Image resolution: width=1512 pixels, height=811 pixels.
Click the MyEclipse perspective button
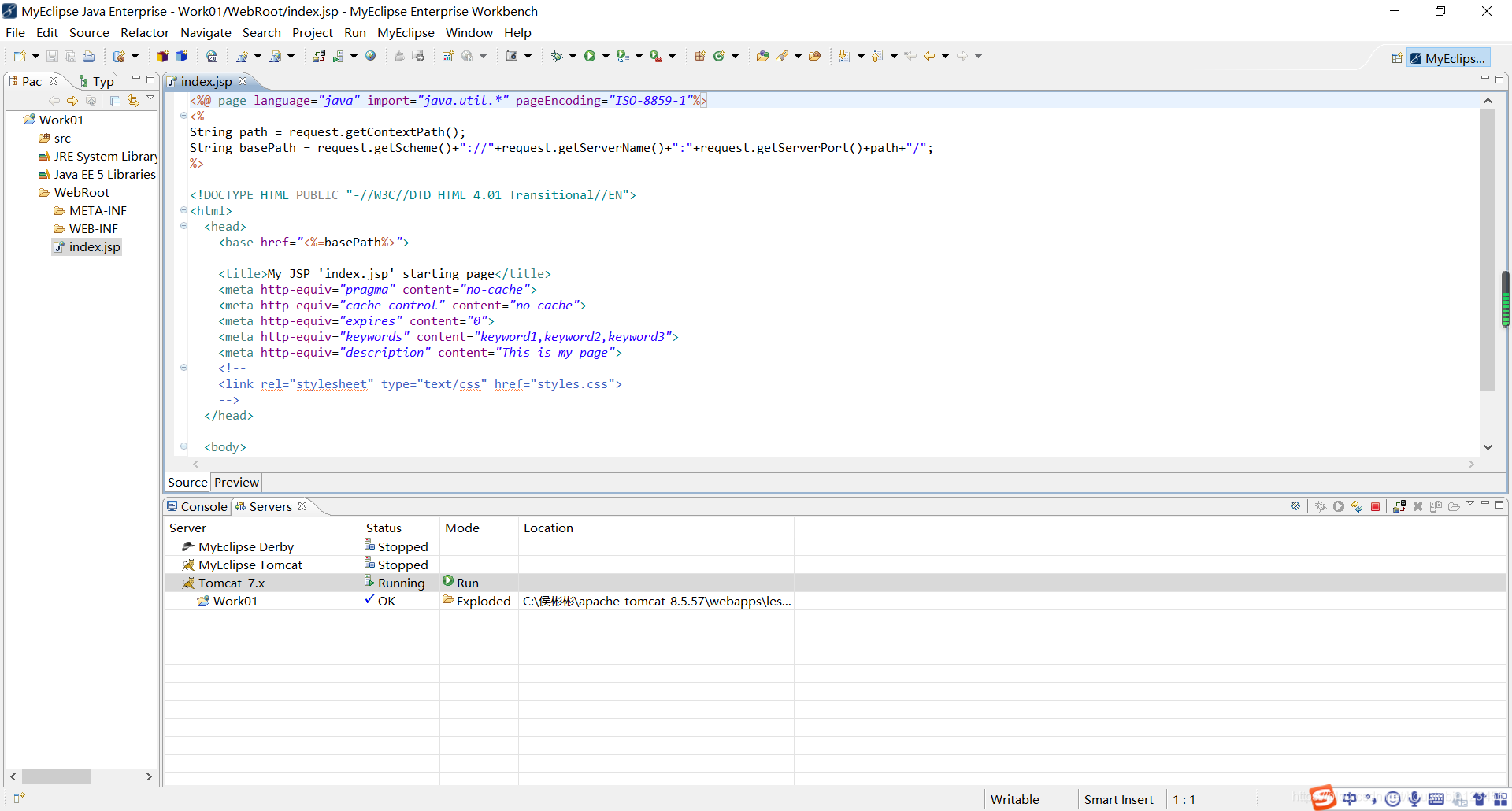tap(1448, 58)
